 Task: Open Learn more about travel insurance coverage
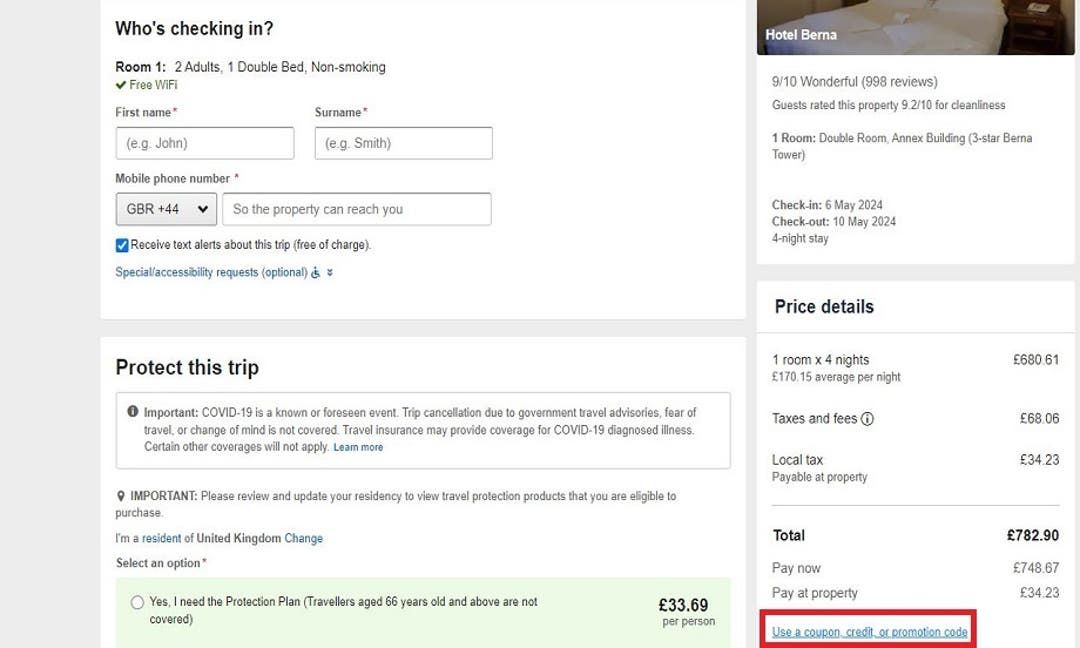358,447
